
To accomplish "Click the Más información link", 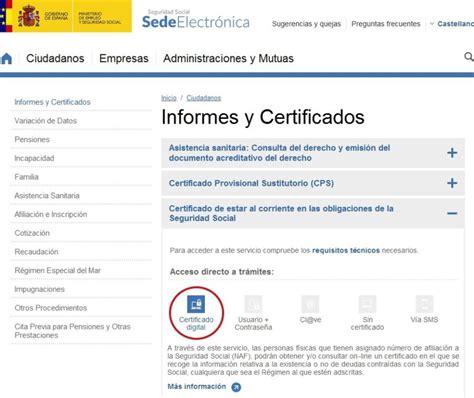I will (197, 386).
